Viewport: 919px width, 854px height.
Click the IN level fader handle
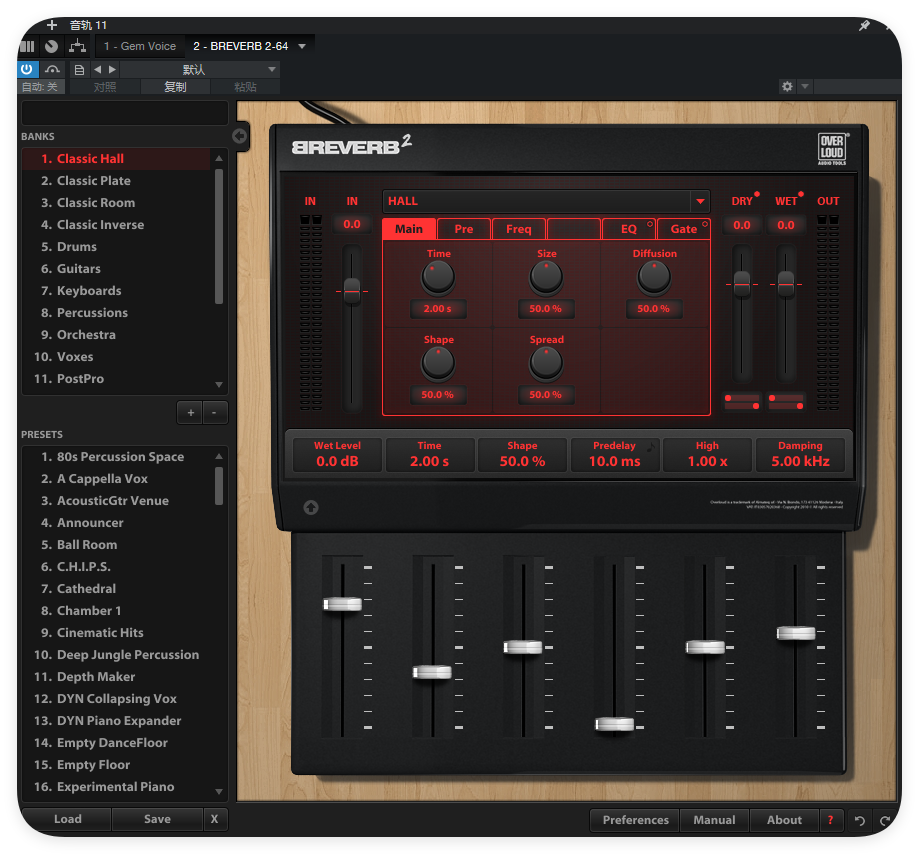click(352, 291)
